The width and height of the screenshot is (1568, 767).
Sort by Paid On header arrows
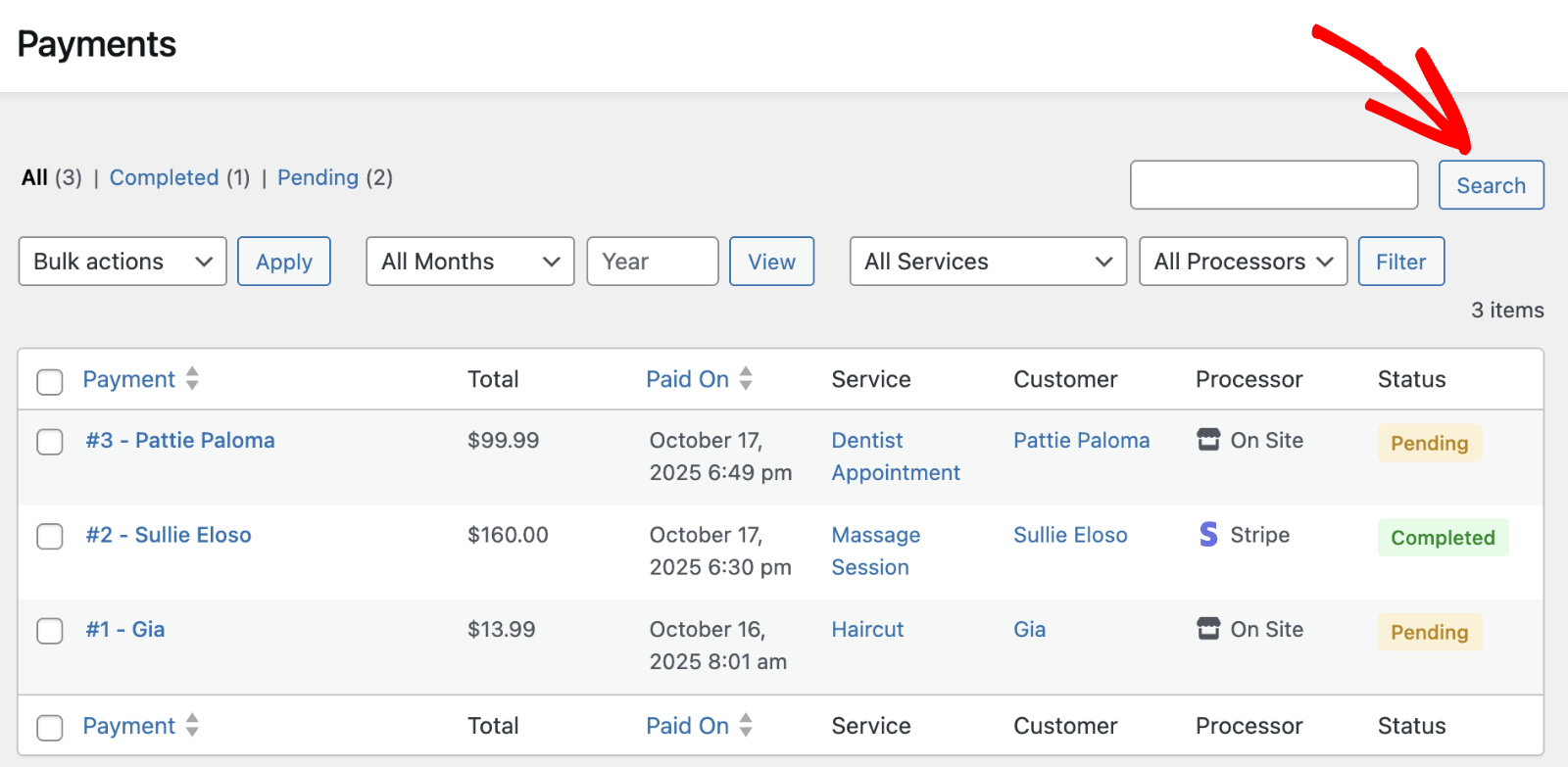(746, 379)
